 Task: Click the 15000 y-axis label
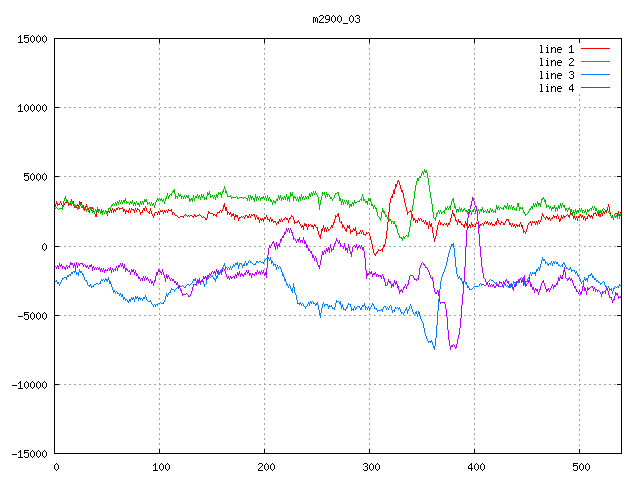pos(31,39)
